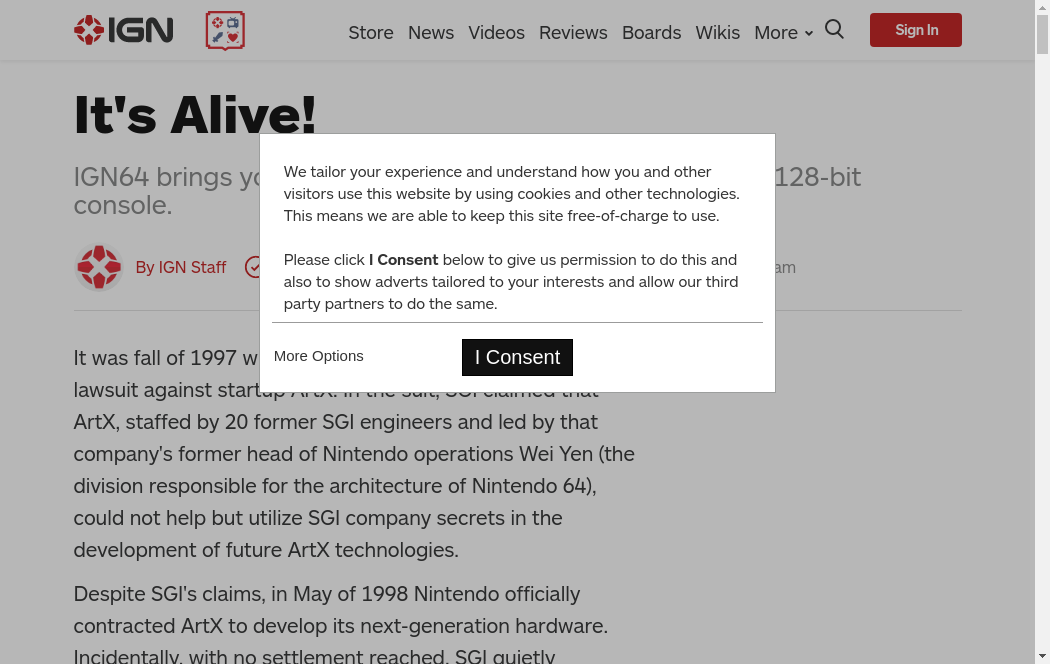Screen dimensions: 1050x664
Task: Expand the More dropdown menu
Action: click(x=783, y=32)
